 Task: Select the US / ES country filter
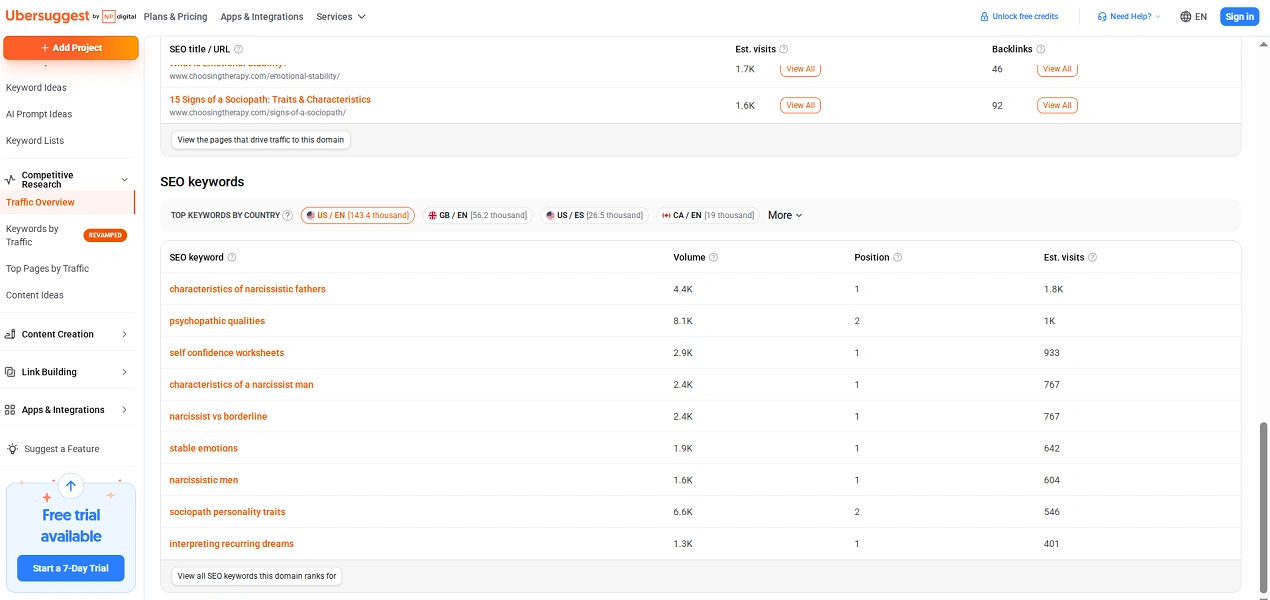pos(594,215)
